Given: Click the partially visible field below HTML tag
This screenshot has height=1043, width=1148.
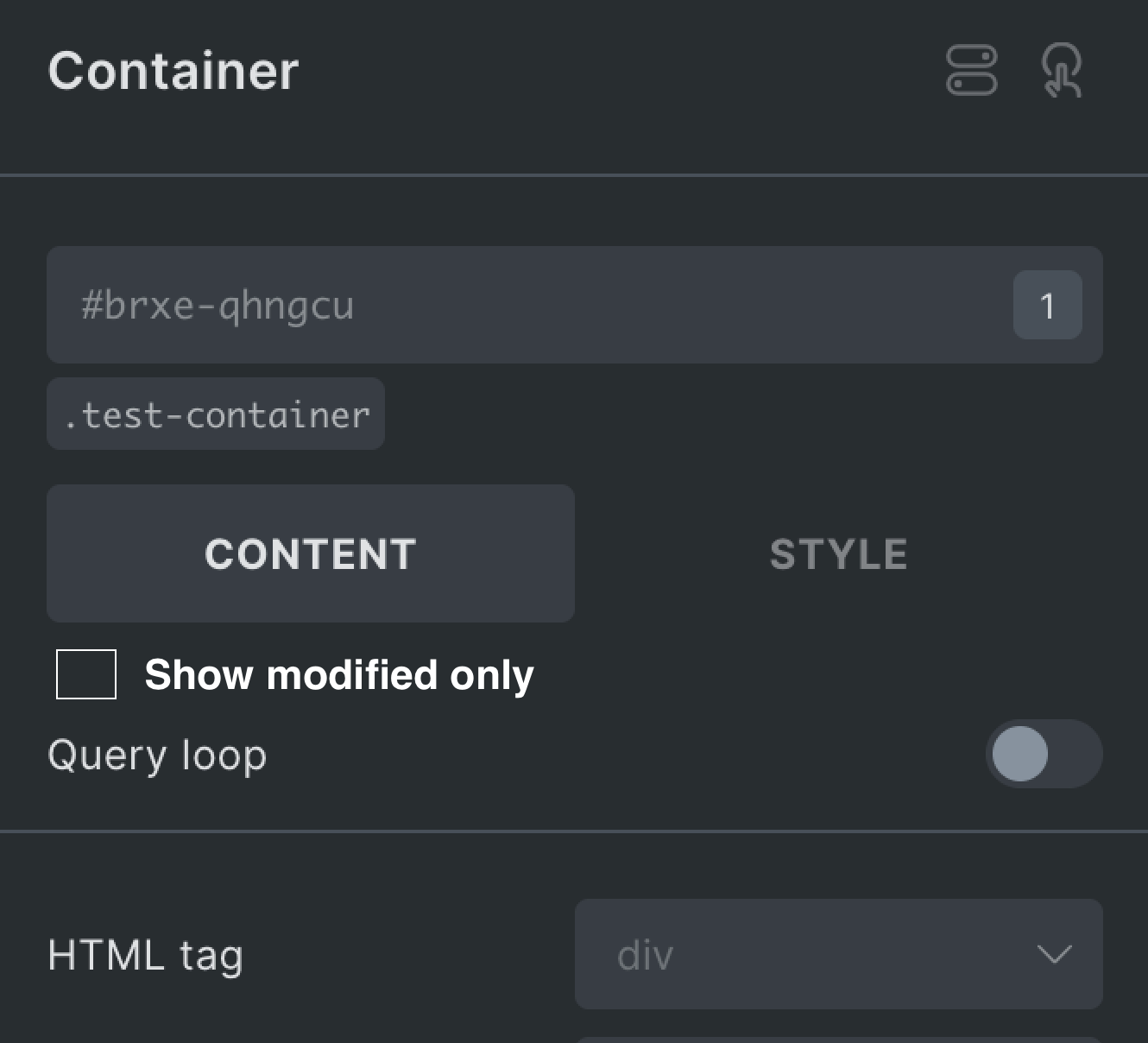Looking at the screenshot, I should (839, 1040).
